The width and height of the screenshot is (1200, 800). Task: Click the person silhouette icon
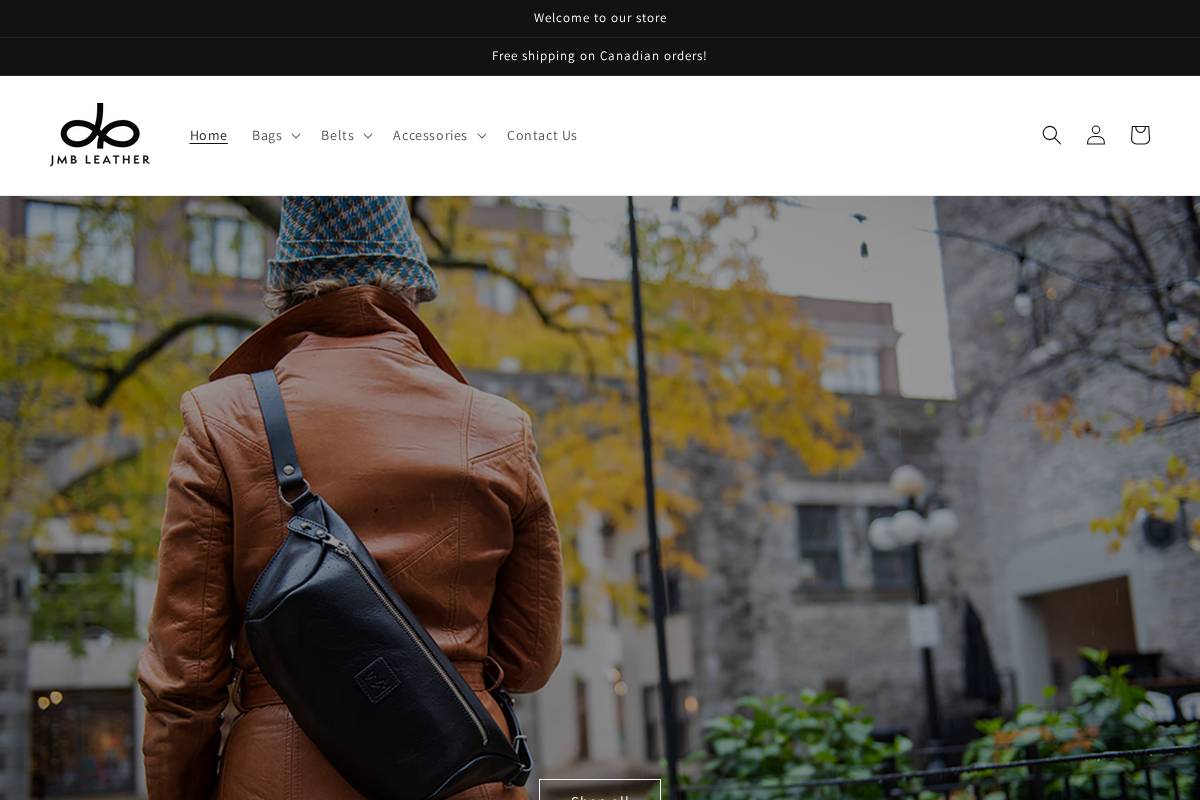pyautogui.click(x=1096, y=135)
